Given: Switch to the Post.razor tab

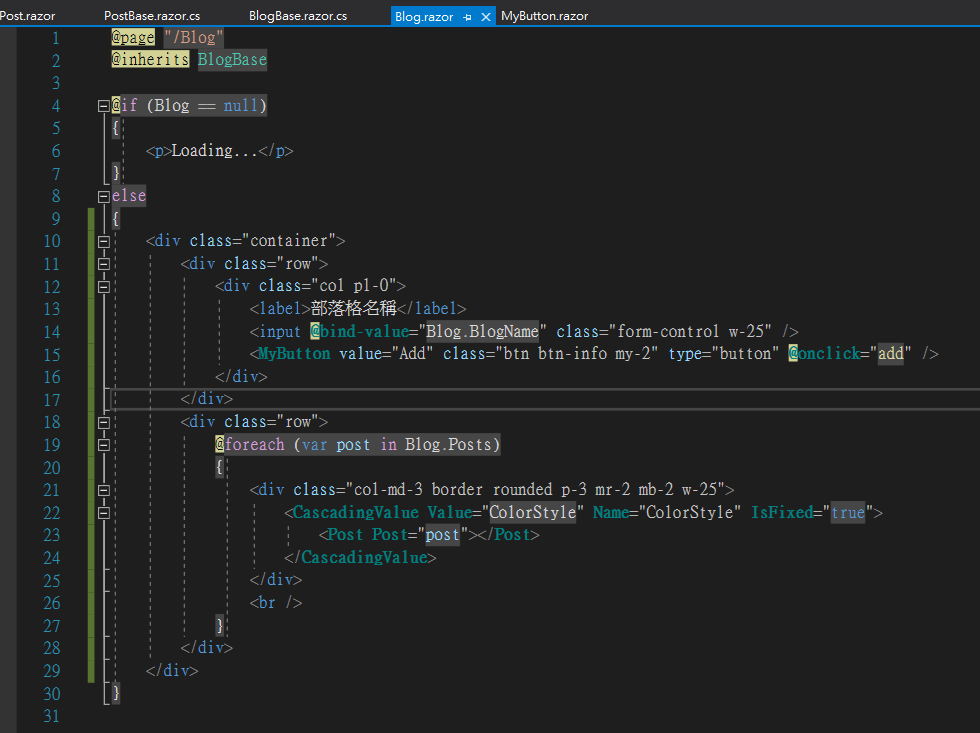Looking at the screenshot, I should click(x=27, y=16).
